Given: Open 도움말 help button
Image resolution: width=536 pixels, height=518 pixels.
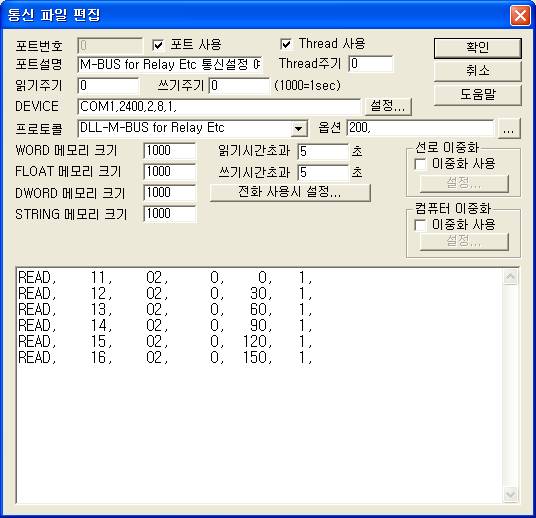Looking at the screenshot, I should 478,94.
